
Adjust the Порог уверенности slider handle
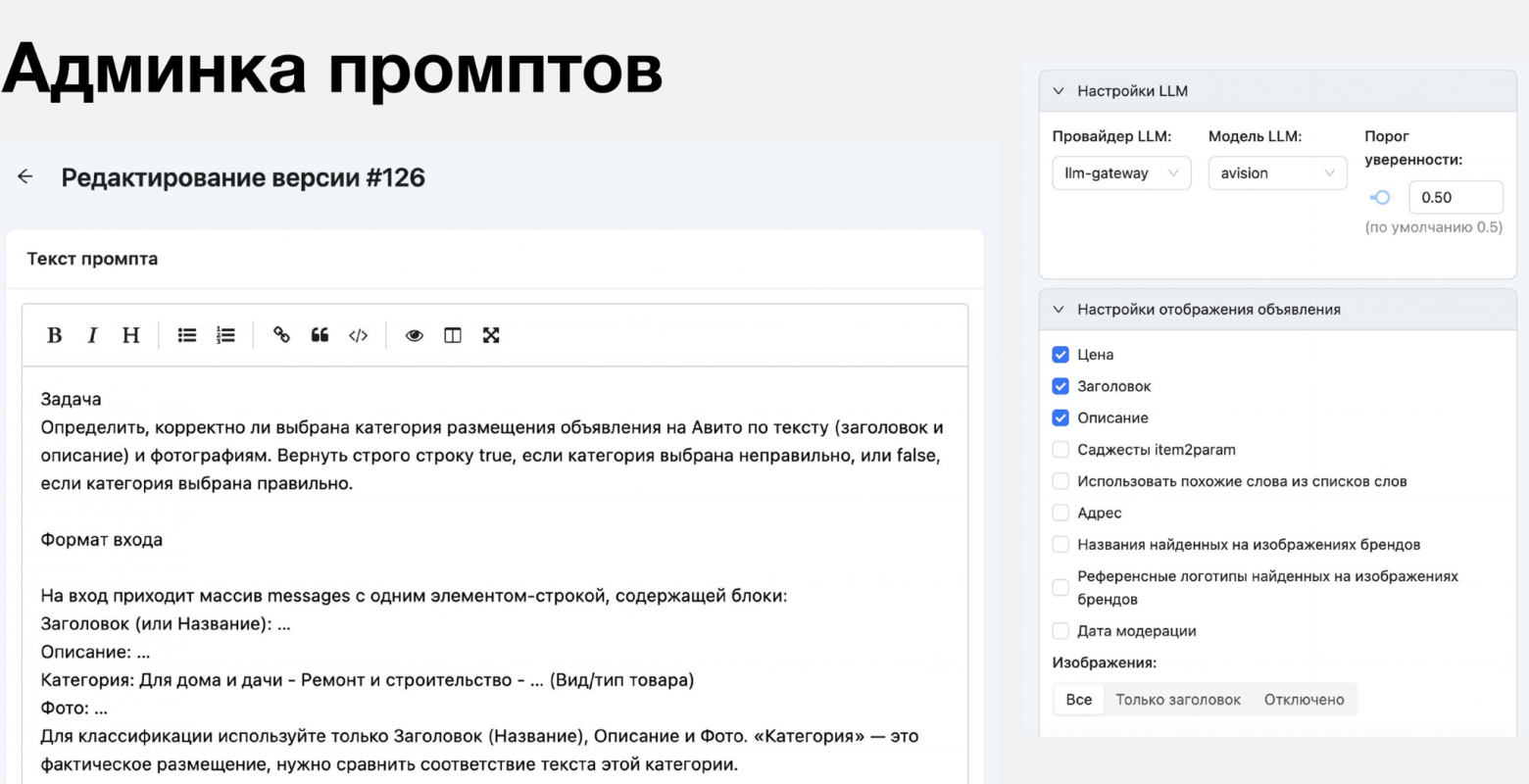click(1382, 197)
